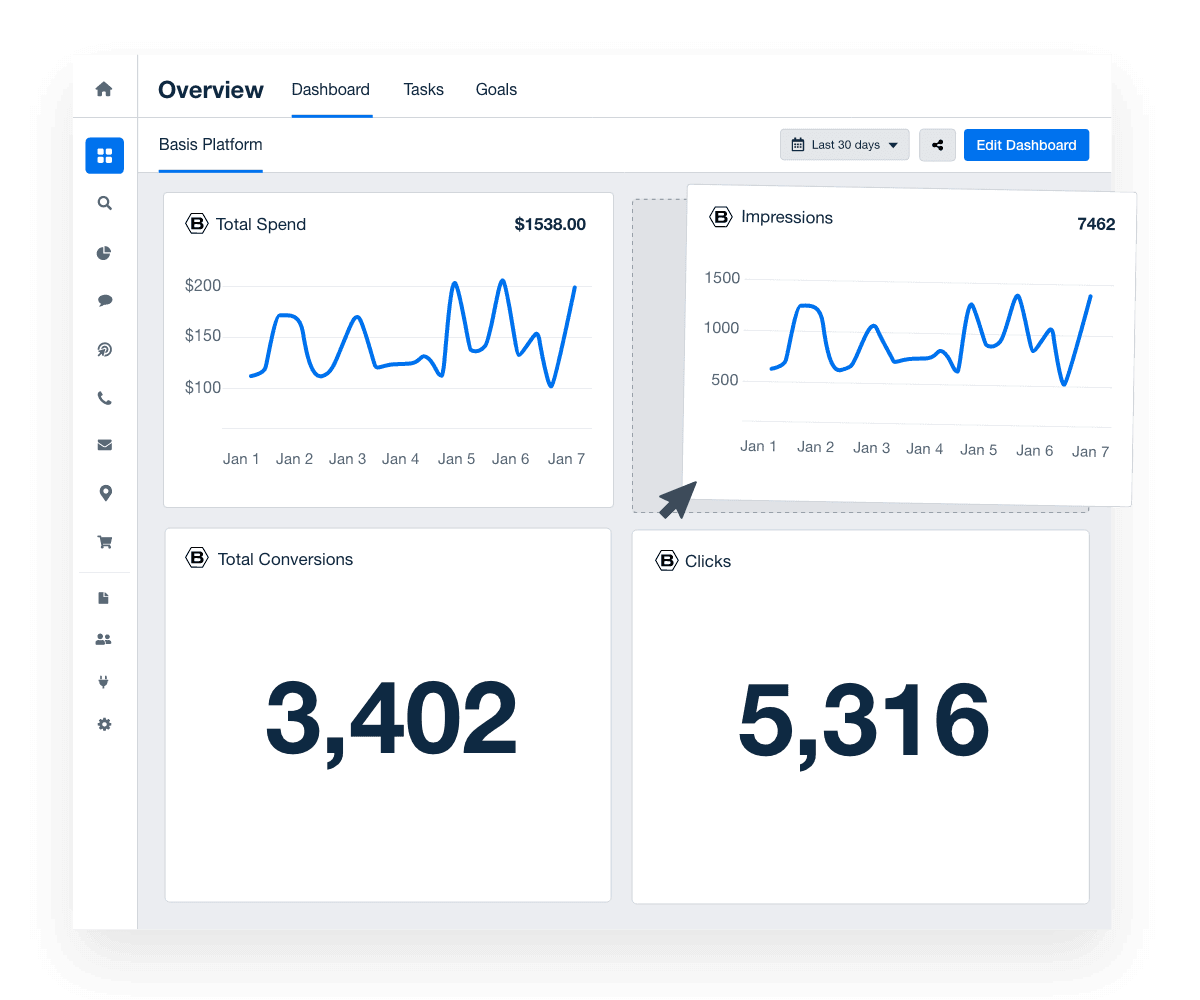The image size is (1200, 1000).
Task: Click the share icon next to Edit Dashboard
Action: tap(937, 144)
